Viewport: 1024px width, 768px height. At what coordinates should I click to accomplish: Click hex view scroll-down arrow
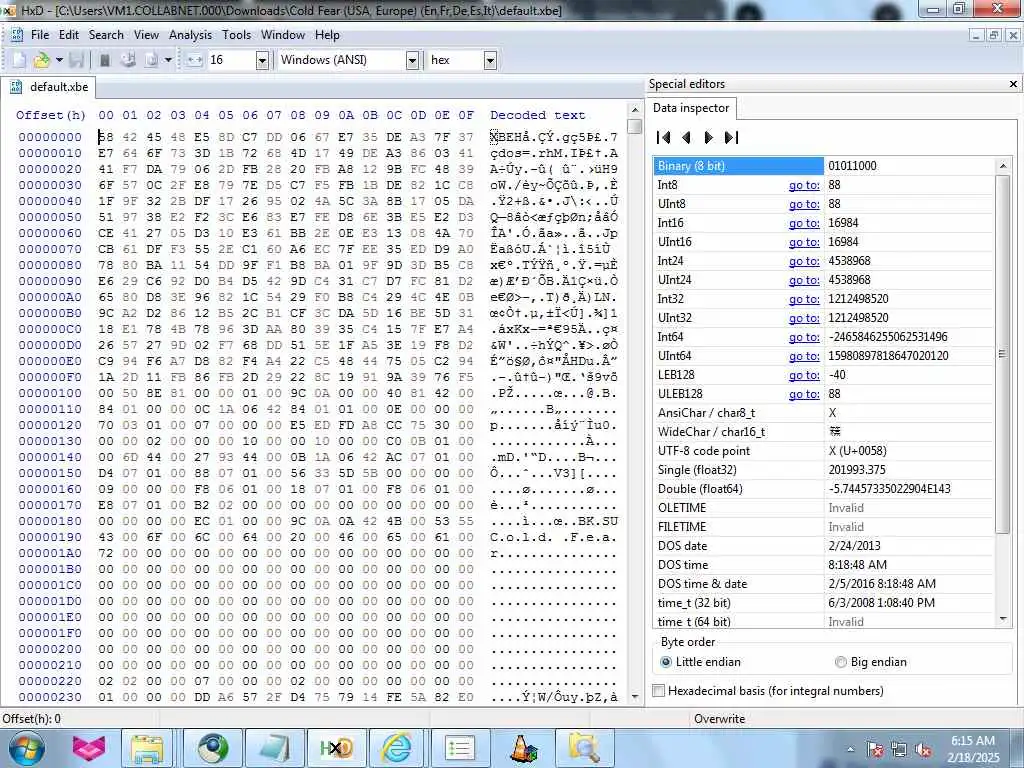point(635,697)
